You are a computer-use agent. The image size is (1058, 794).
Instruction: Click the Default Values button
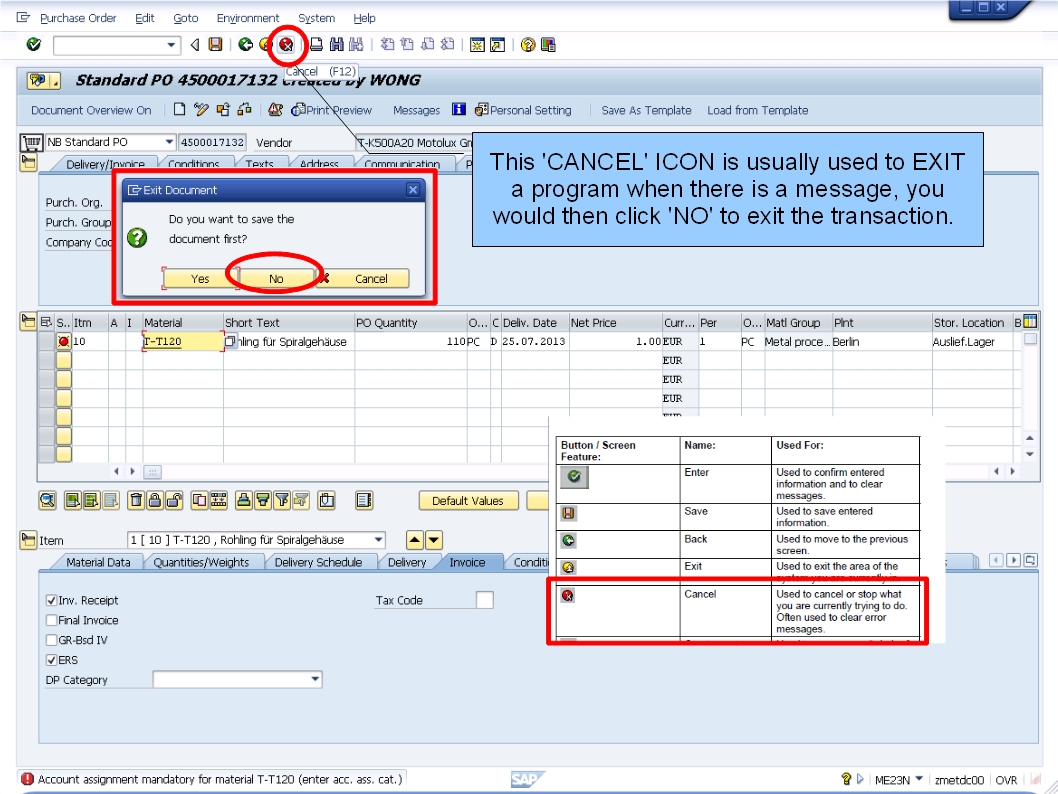click(468, 501)
